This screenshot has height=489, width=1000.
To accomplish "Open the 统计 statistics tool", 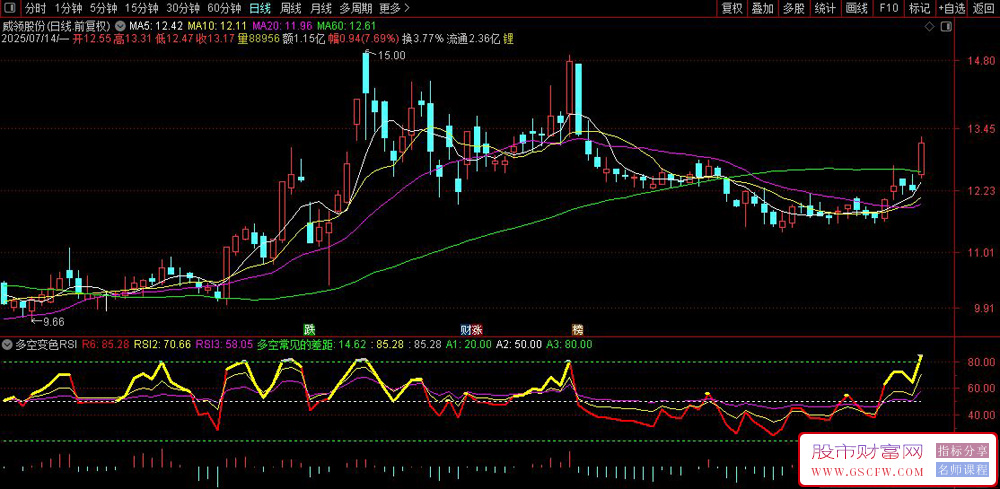I will [x=825, y=8].
